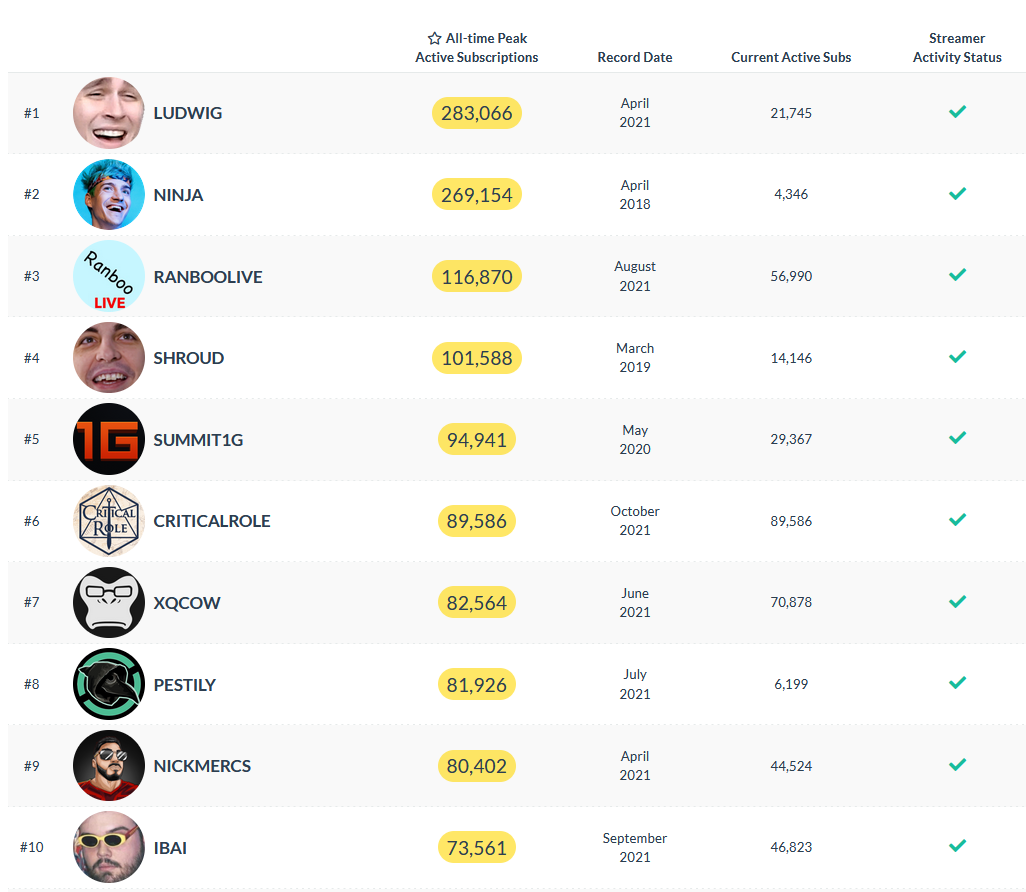The width and height of the screenshot is (1026, 892).
Task: Sort by Current Active Subs header
Action: [791, 57]
